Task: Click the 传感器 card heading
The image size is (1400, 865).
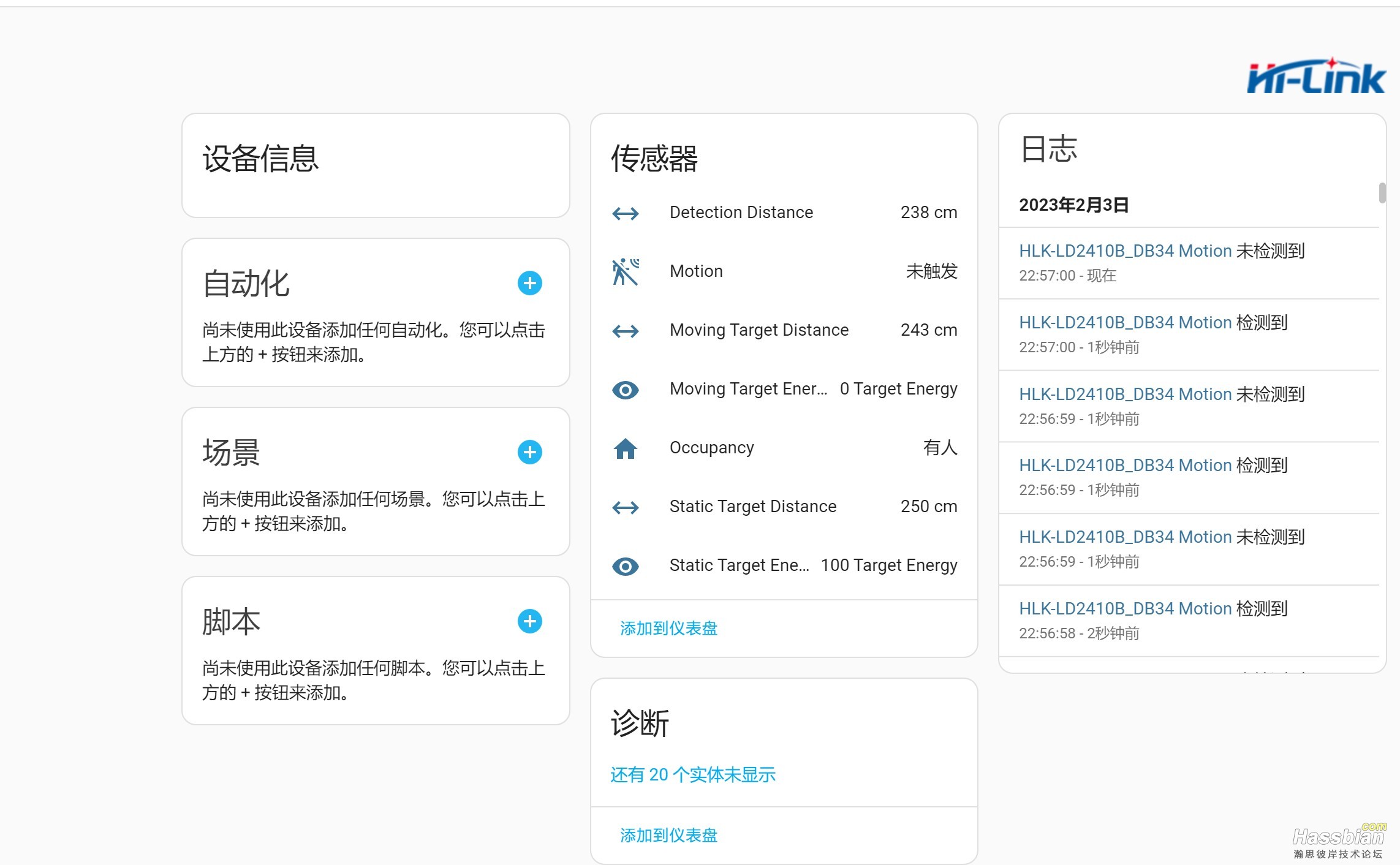Action: coord(654,159)
